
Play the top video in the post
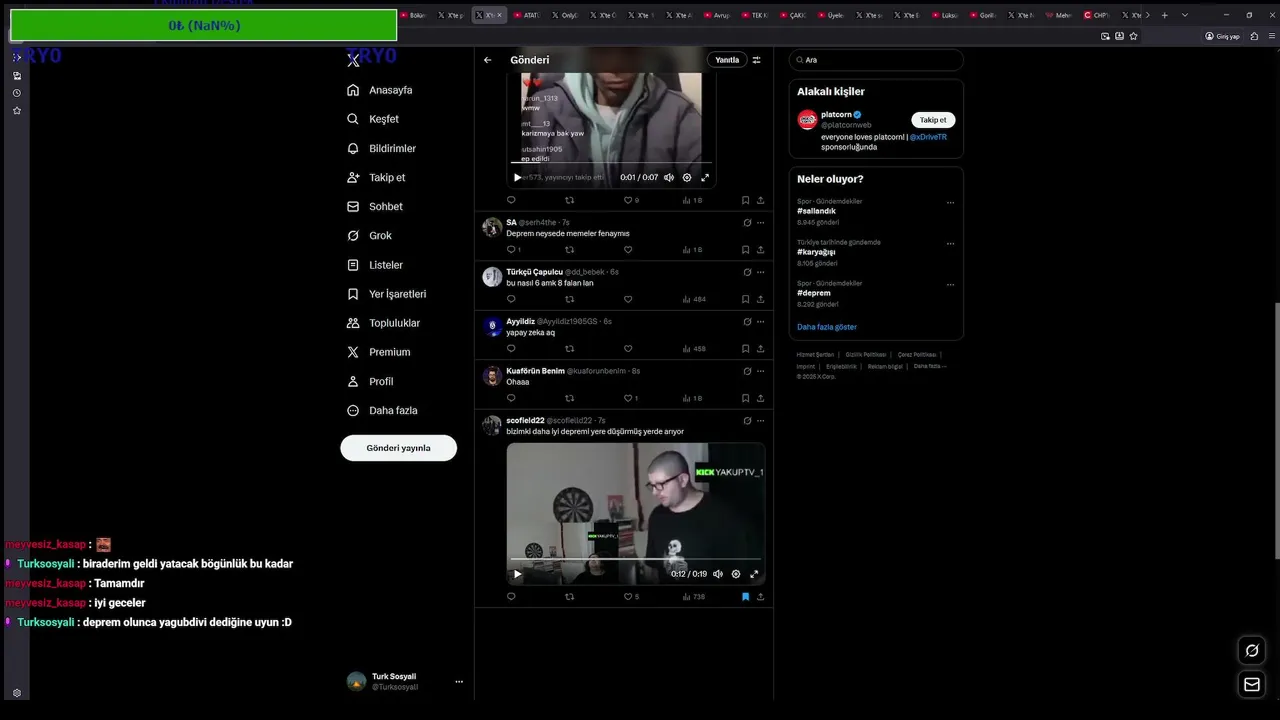tap(517, 177)
